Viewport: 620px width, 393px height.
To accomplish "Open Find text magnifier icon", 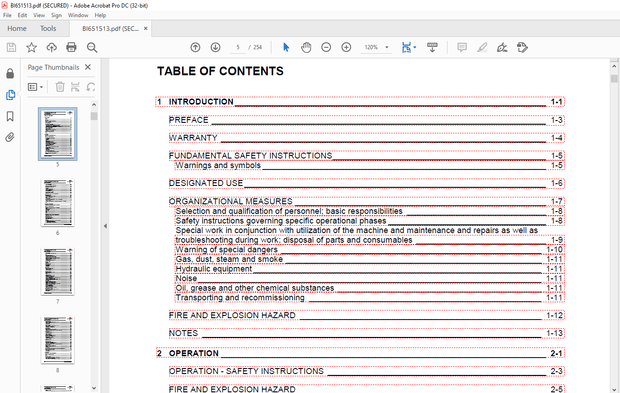I will point(92,48).
